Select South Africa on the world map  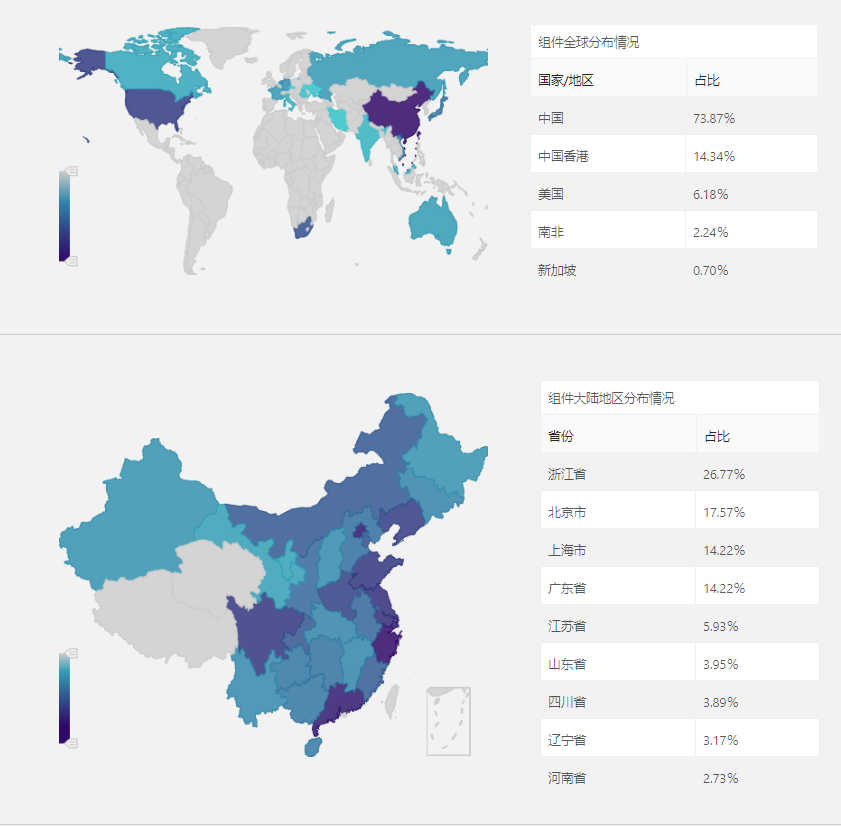tap(303, 228)
